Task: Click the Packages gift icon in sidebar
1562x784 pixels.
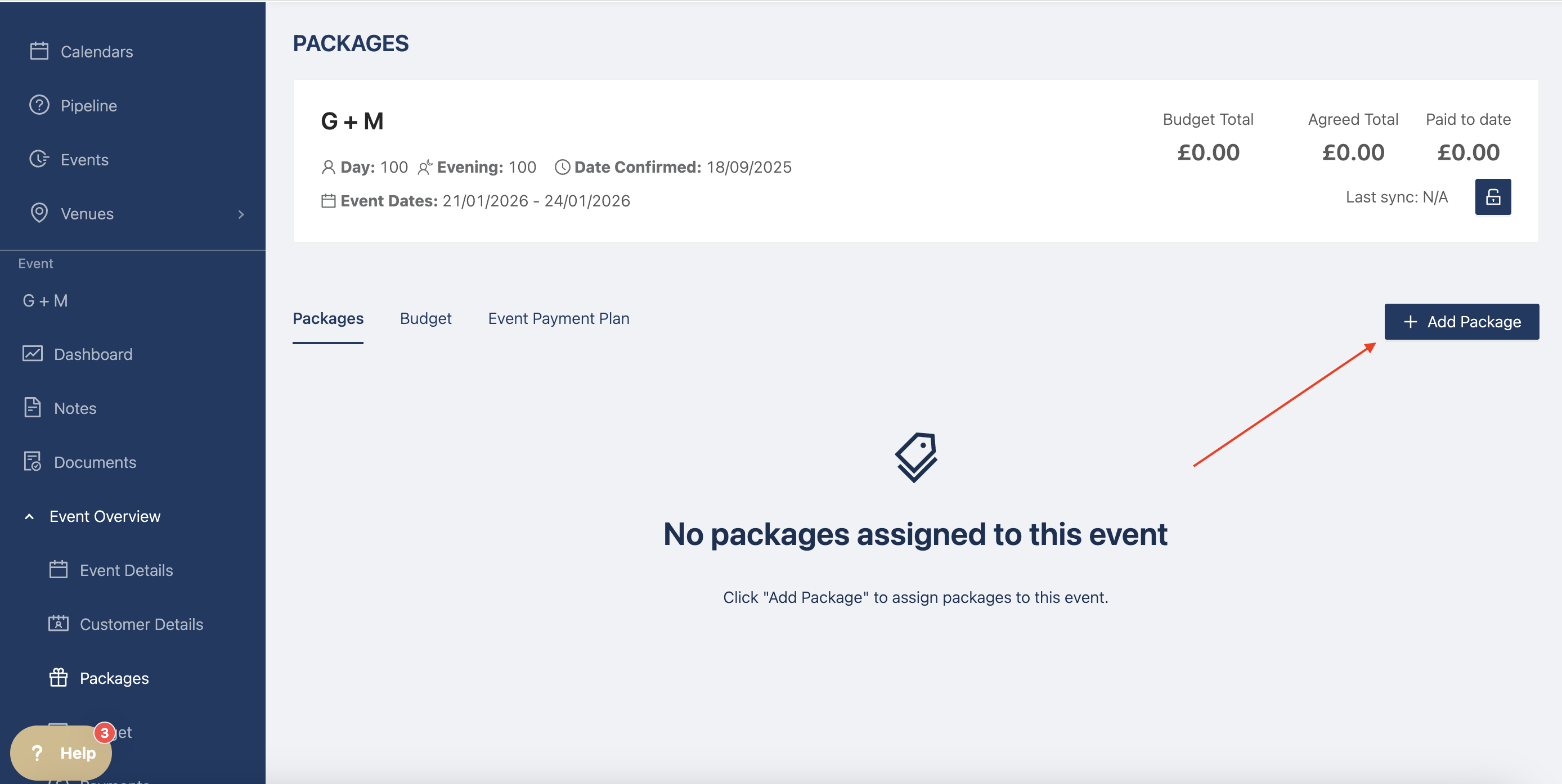Action: tap(58, 677)
